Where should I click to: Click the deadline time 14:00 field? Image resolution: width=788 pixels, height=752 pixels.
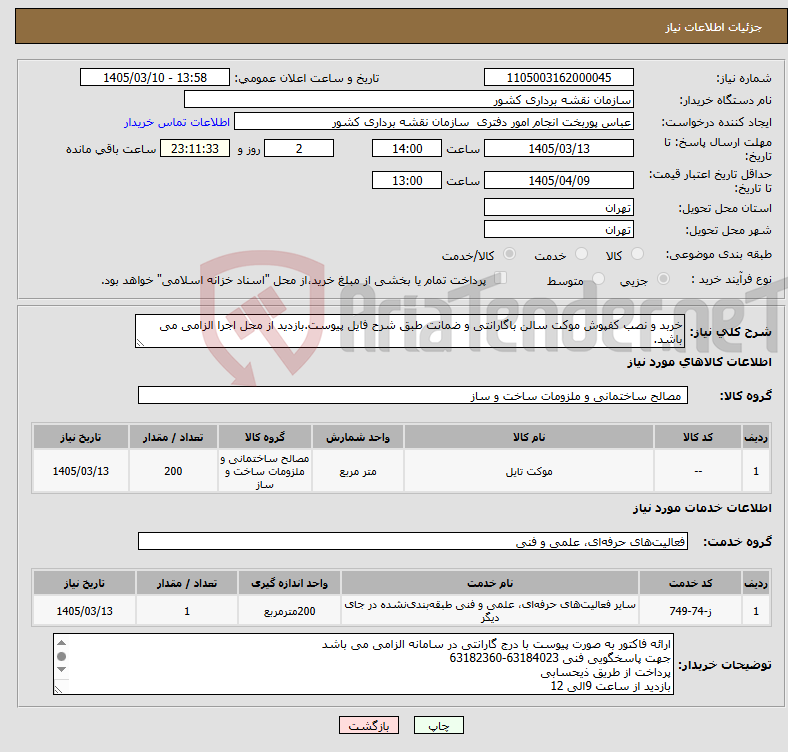click(x=407, y=148)
